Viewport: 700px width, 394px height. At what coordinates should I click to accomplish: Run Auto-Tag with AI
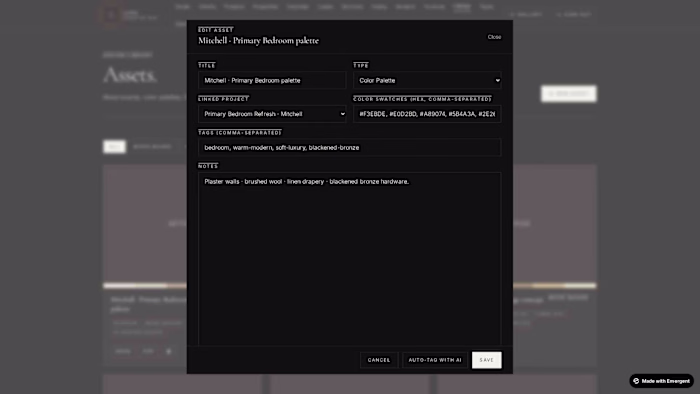[x=435, y=360]
